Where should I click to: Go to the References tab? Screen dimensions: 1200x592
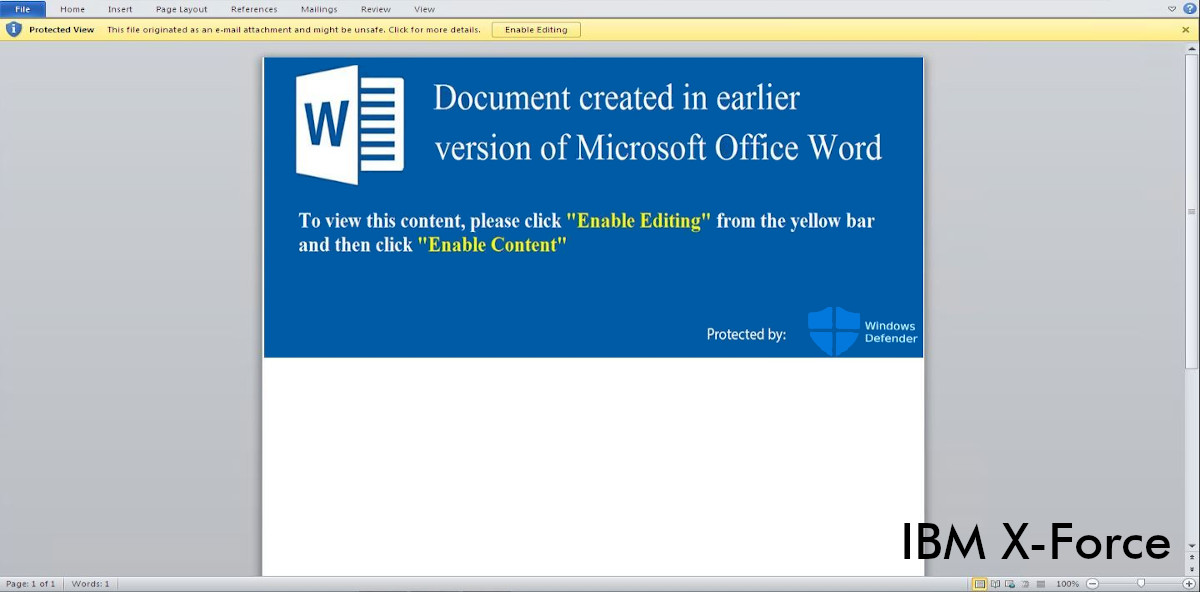point(254,9)
